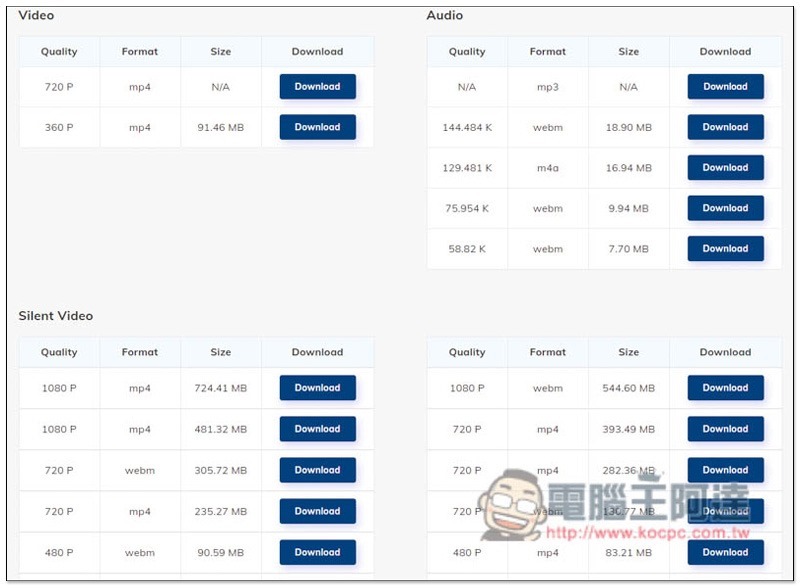Screen dimensions: 800x588
Task: Select the "58.82 K" quality cell
Action: 467,249
